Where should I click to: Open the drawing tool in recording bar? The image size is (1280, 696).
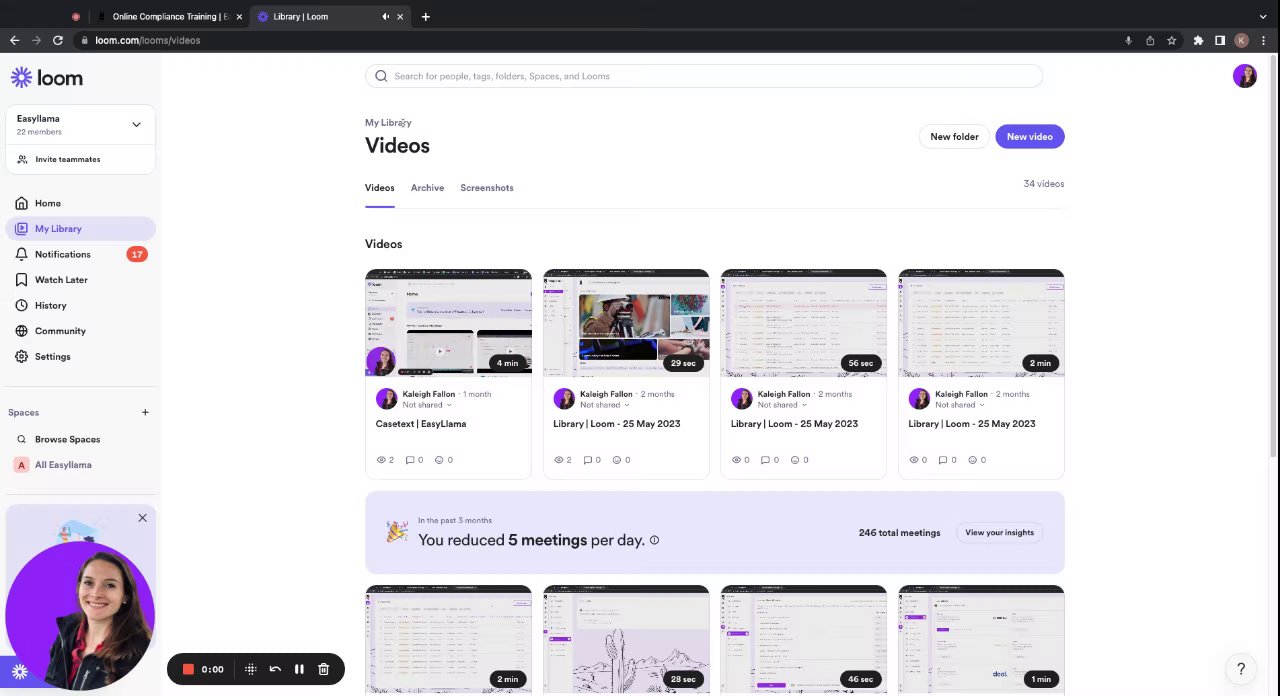pyautogui.click(x=251, y=669)
